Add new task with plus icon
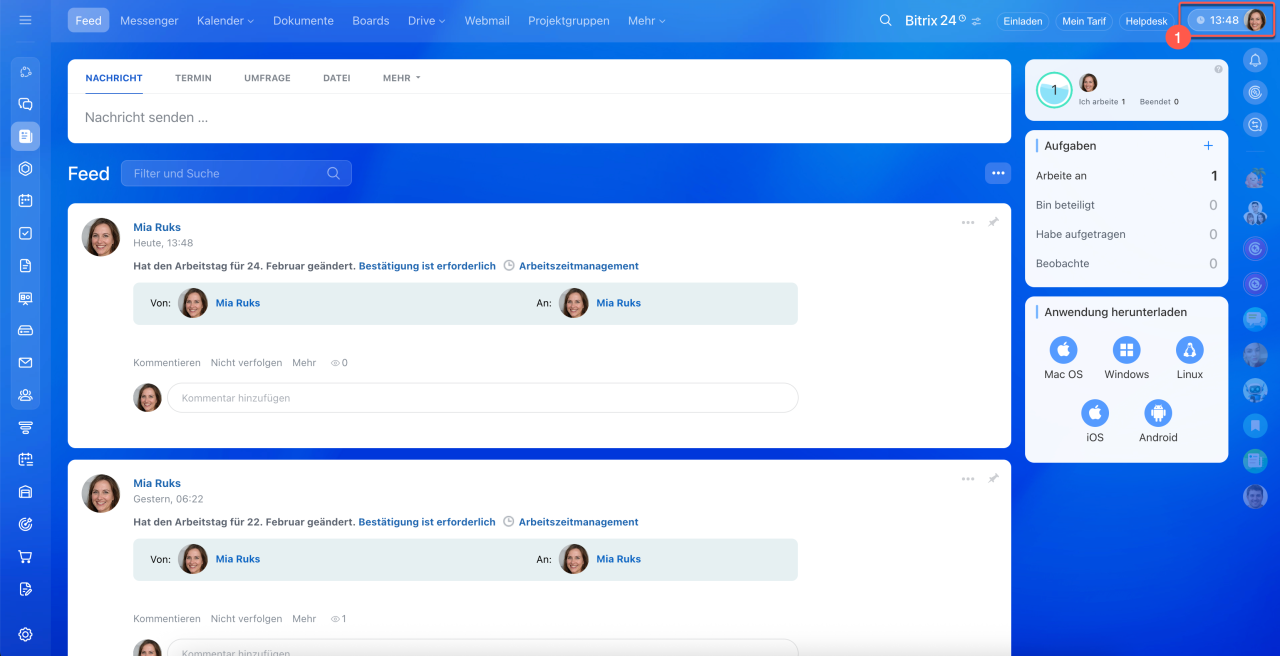The height and width of the screenshot is (656, 1280). (1208, 146)
